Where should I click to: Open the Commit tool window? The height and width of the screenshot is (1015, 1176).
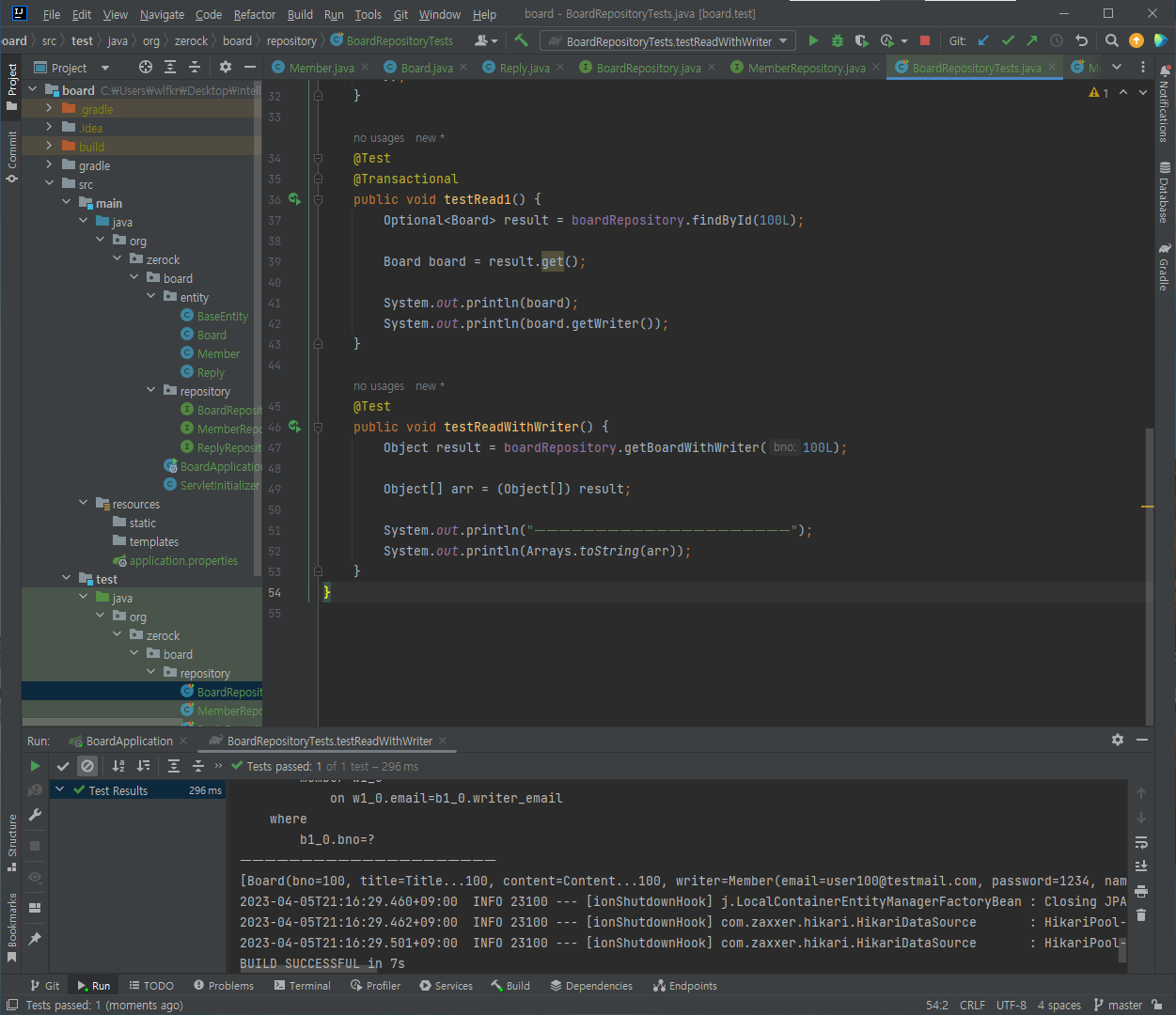click(12, 157)
